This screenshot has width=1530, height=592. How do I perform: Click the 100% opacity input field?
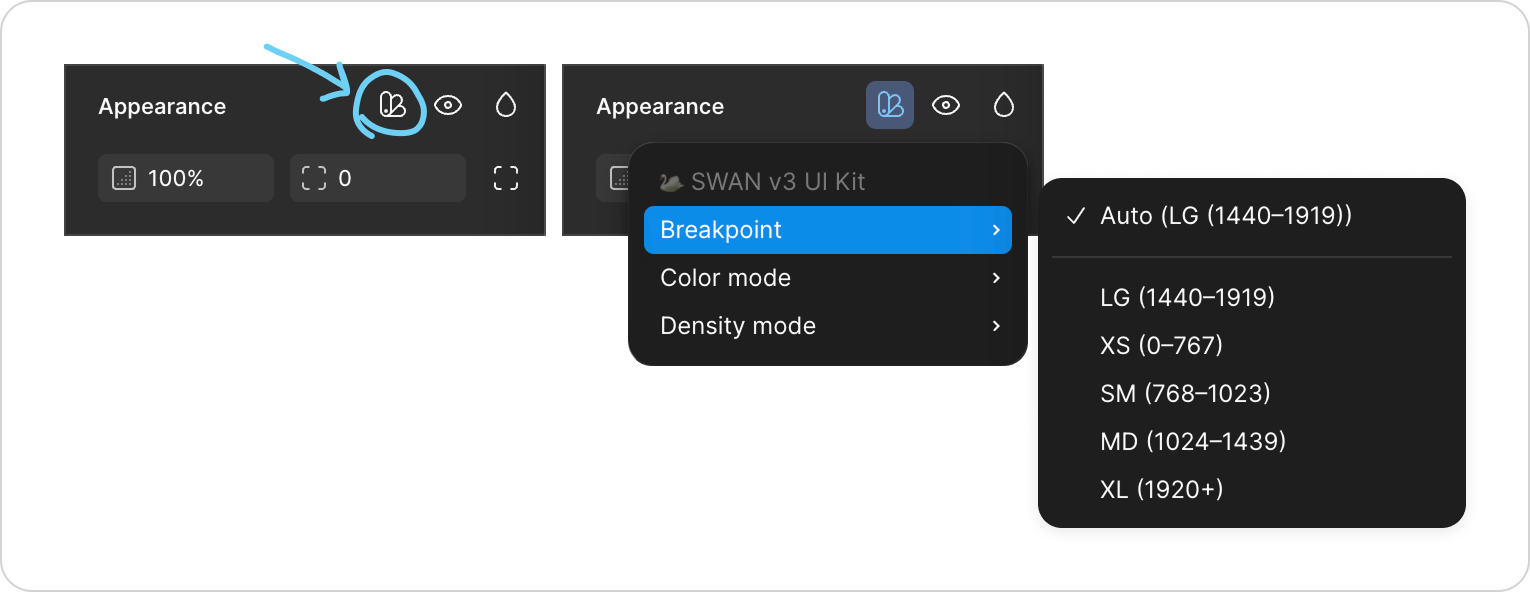pyautogui.click(x=186, y=178)
